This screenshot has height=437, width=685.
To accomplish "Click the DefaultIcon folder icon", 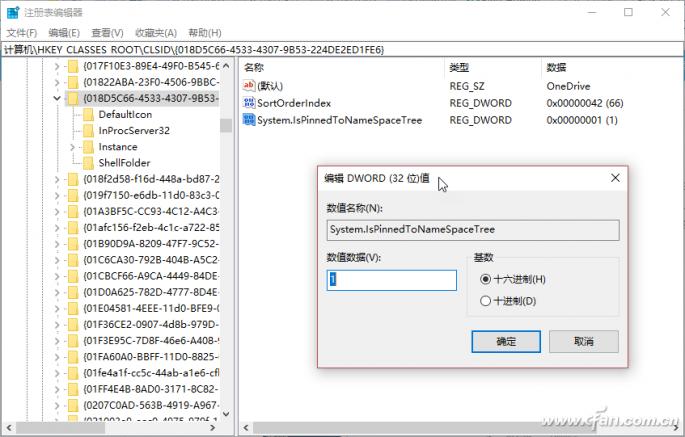I will [x=88, y=114].
